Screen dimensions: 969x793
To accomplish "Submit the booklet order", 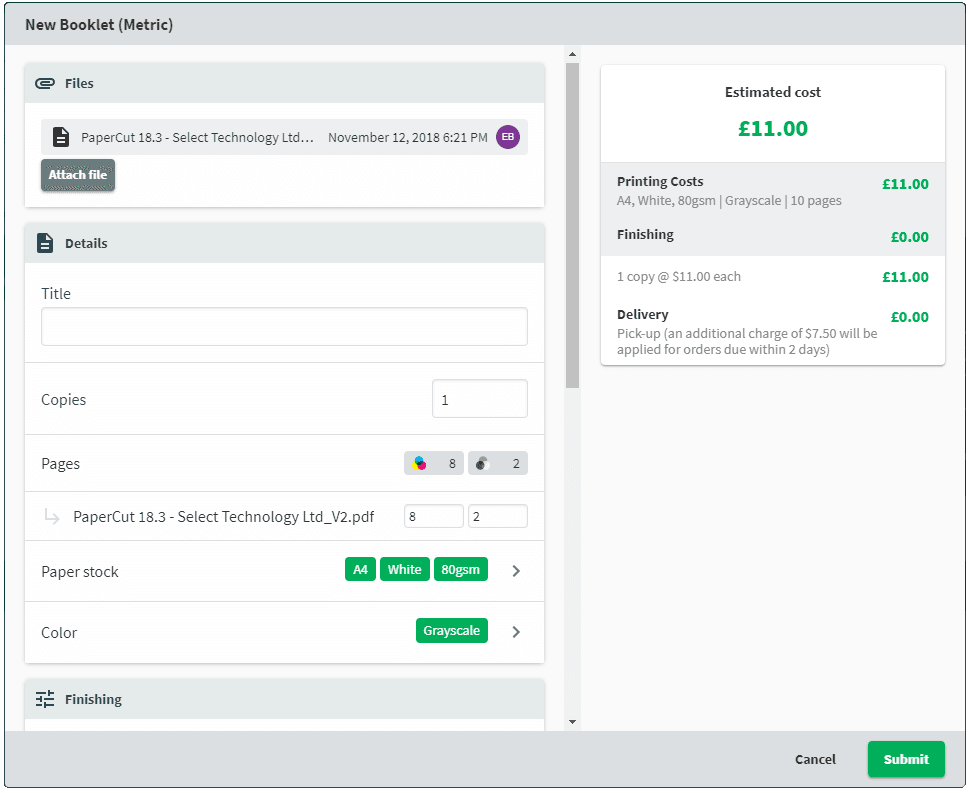I will (906, 759).
